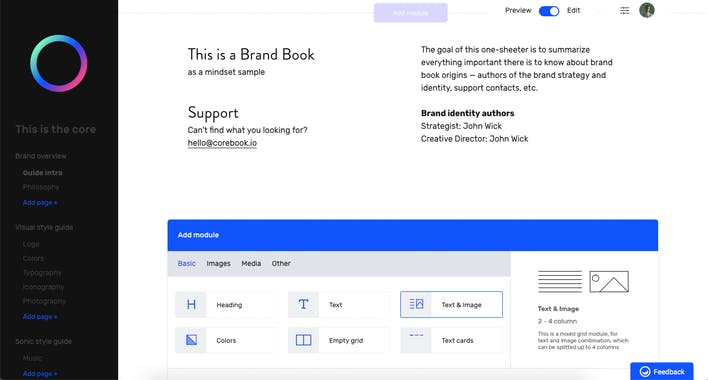This screenshot has height=380, width=708.
Task: Select the Text & Image module
Action: tap(451, 305)
